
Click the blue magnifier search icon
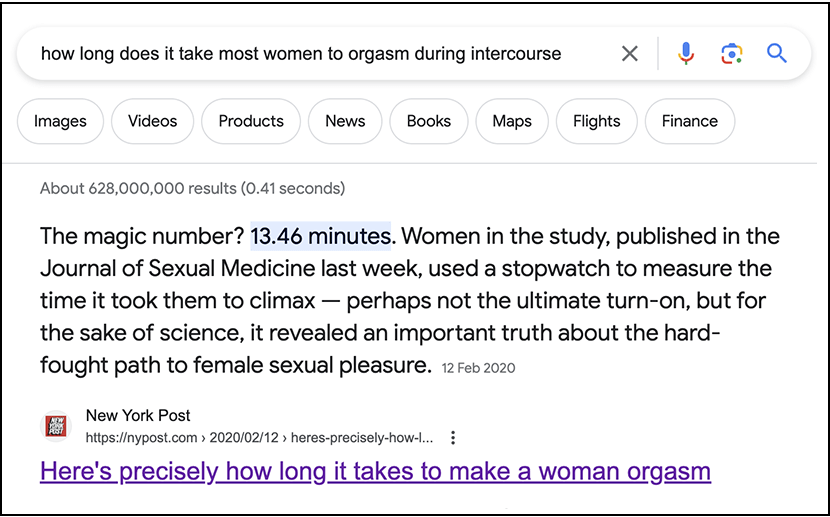pyautogui.click(x=777, y=54)
